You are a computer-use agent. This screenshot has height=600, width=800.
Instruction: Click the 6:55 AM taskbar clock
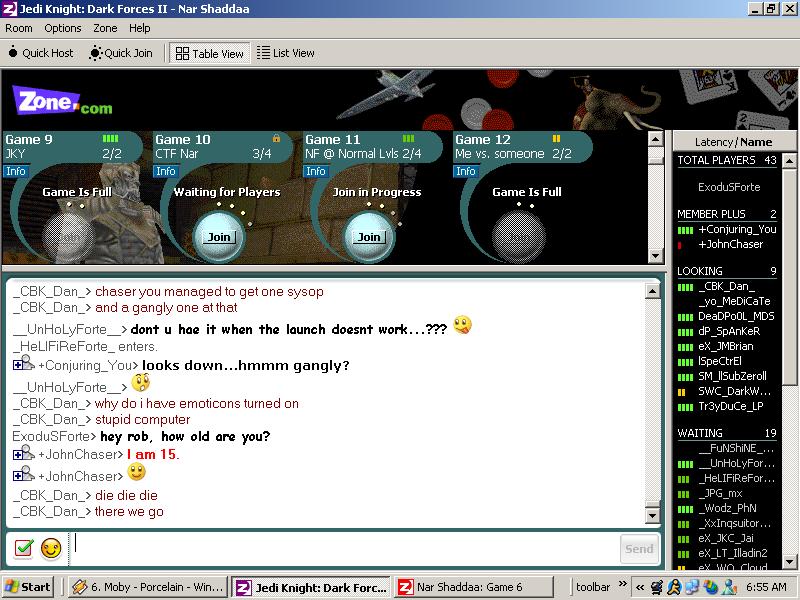pos(766,587)
